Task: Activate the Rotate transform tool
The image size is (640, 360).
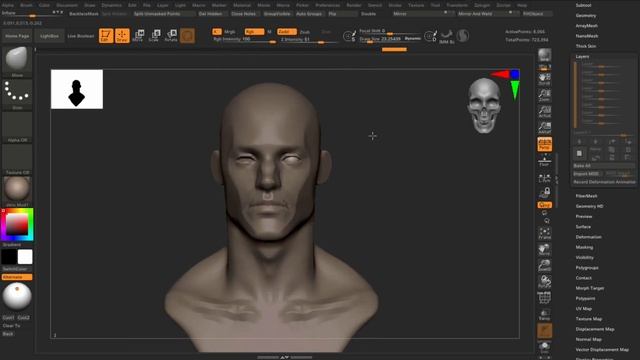Action: click(x=171, y=36)
